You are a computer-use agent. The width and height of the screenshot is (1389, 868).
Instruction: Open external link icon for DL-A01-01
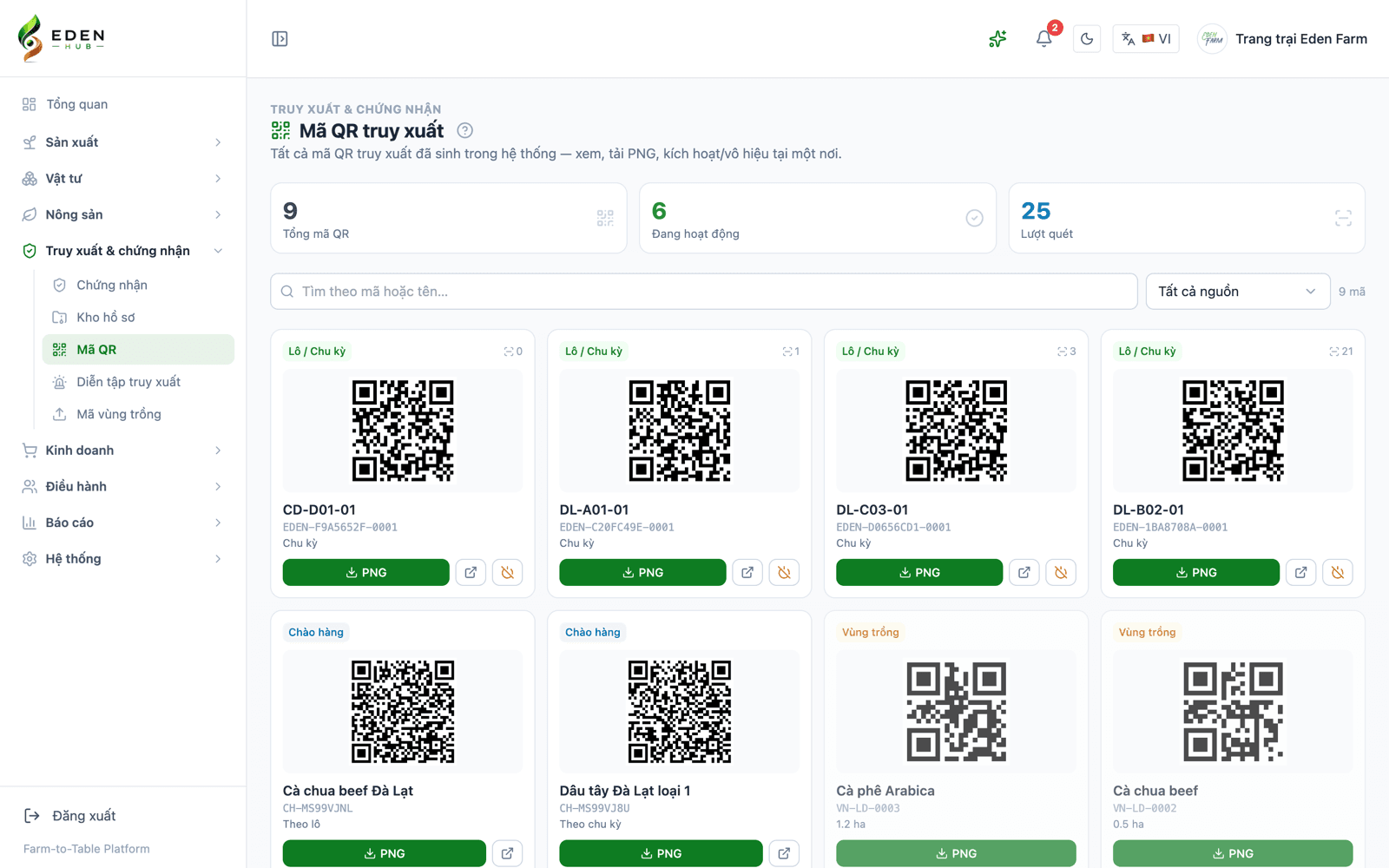coord(747,573)
